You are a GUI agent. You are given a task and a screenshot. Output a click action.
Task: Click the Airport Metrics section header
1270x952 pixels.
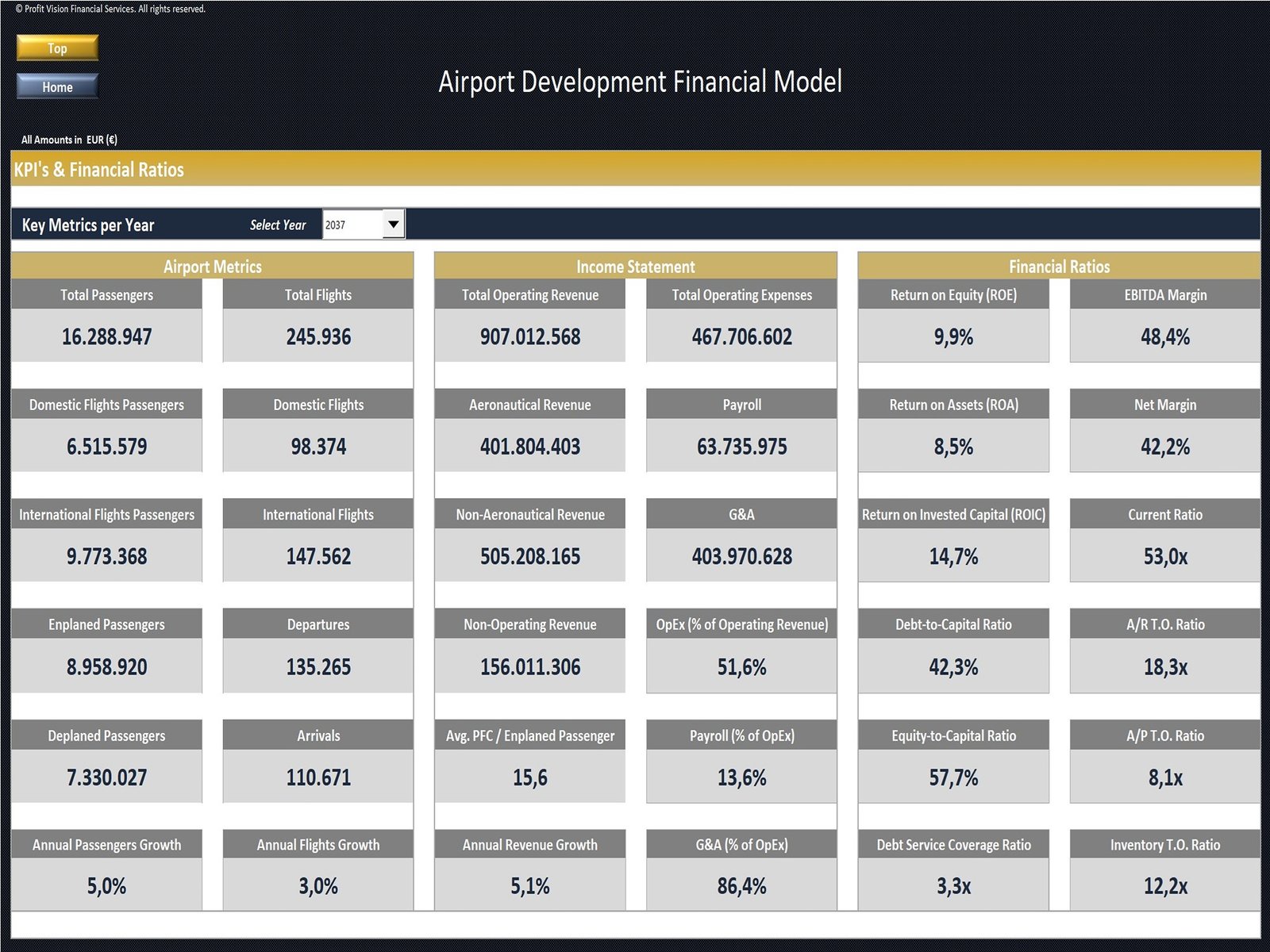point(212,267)
